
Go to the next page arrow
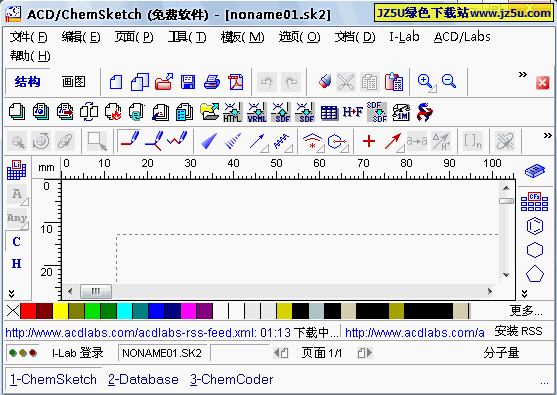(x=365, y=353)
